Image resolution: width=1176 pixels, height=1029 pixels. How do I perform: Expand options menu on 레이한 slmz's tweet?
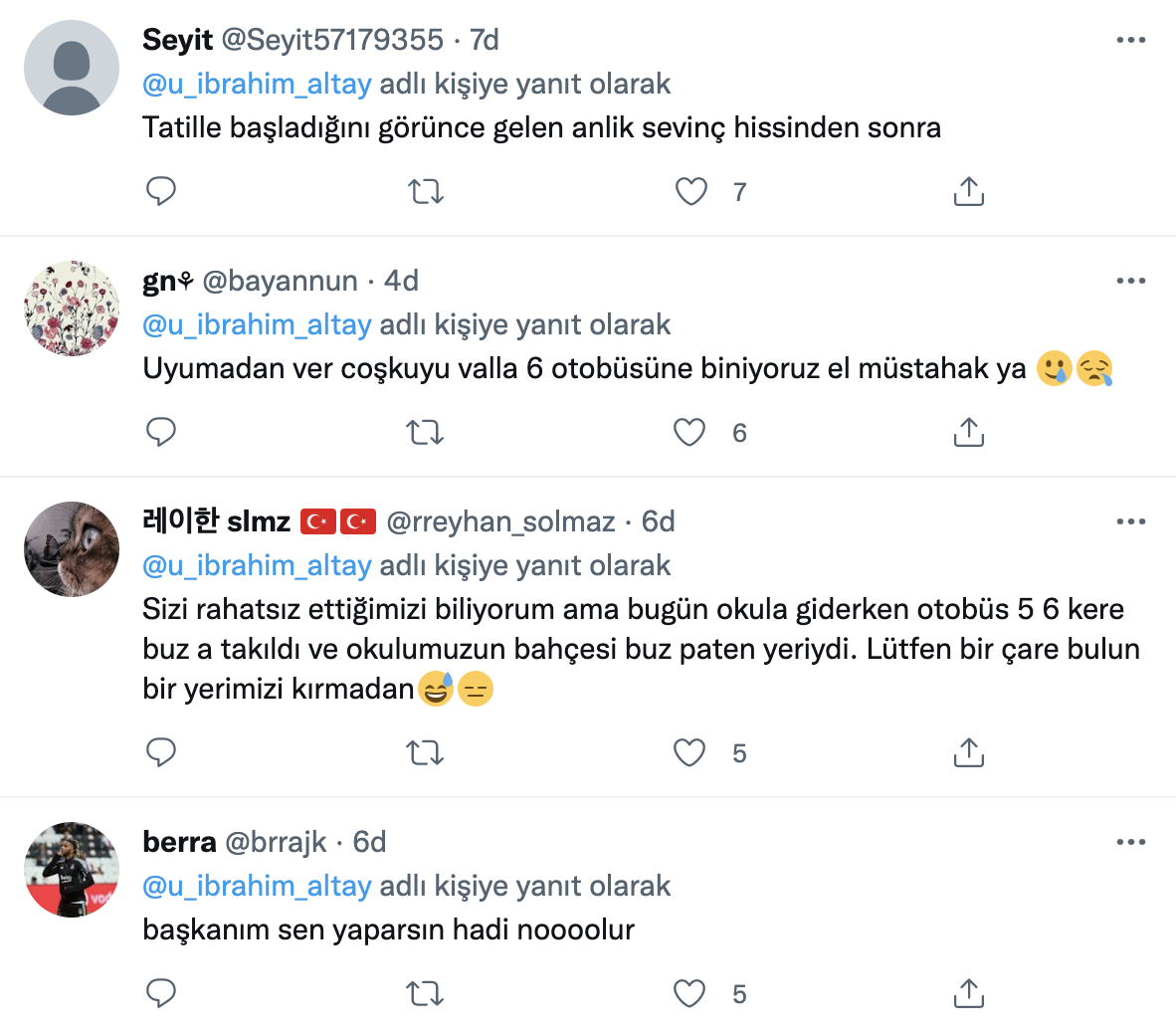(1131, 520)
